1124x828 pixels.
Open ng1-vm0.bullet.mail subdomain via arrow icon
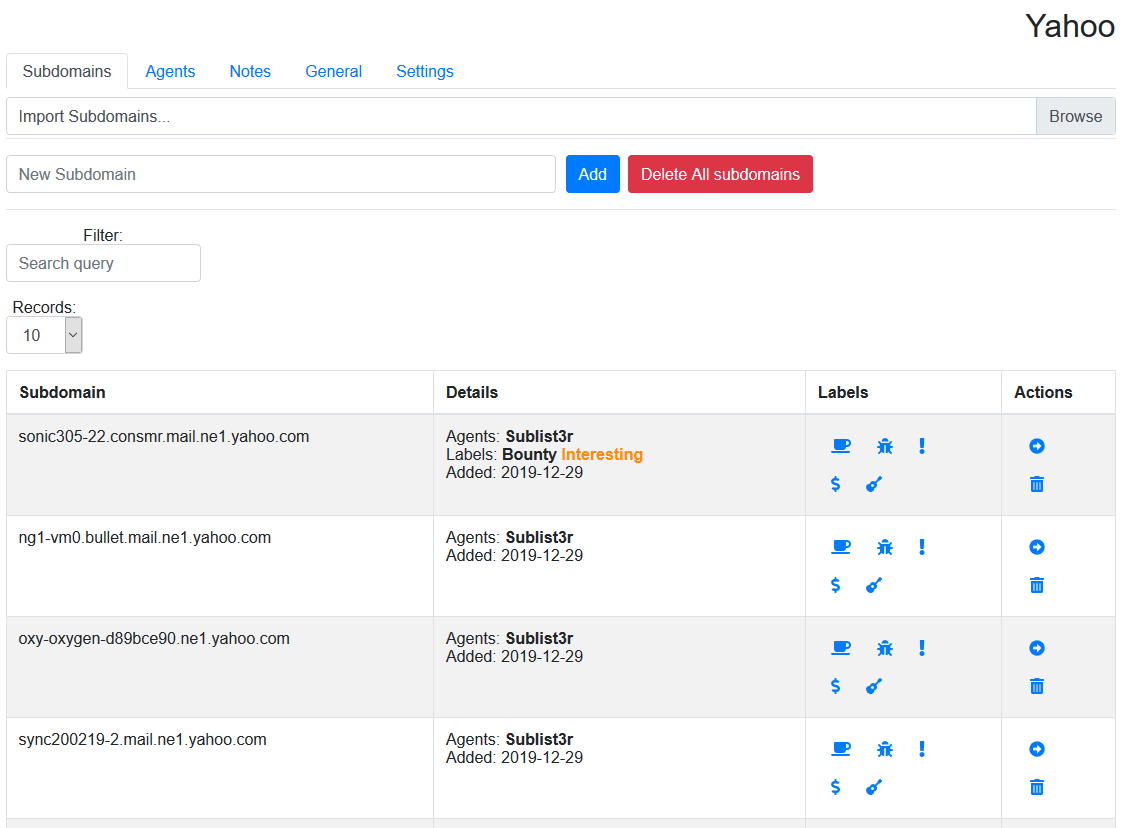(x=1037, y=547)
